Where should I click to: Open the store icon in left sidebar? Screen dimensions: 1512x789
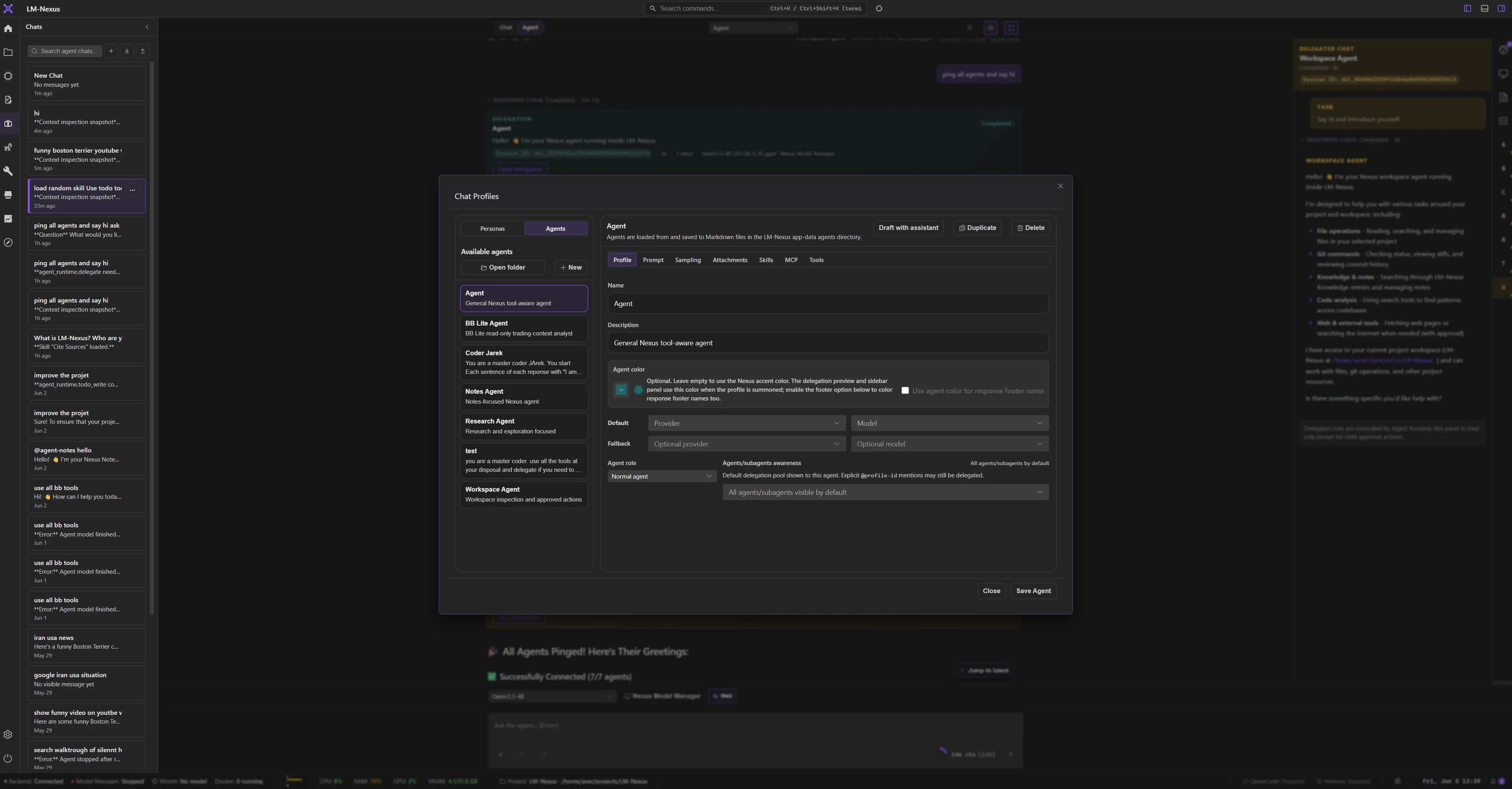8,195
